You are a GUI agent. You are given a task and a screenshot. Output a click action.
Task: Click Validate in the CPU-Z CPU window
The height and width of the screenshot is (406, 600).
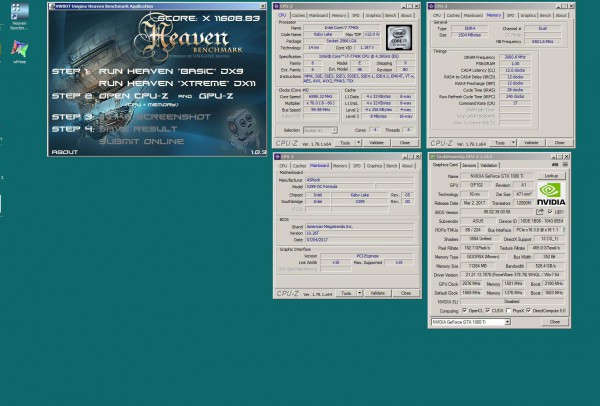[376, 142]
